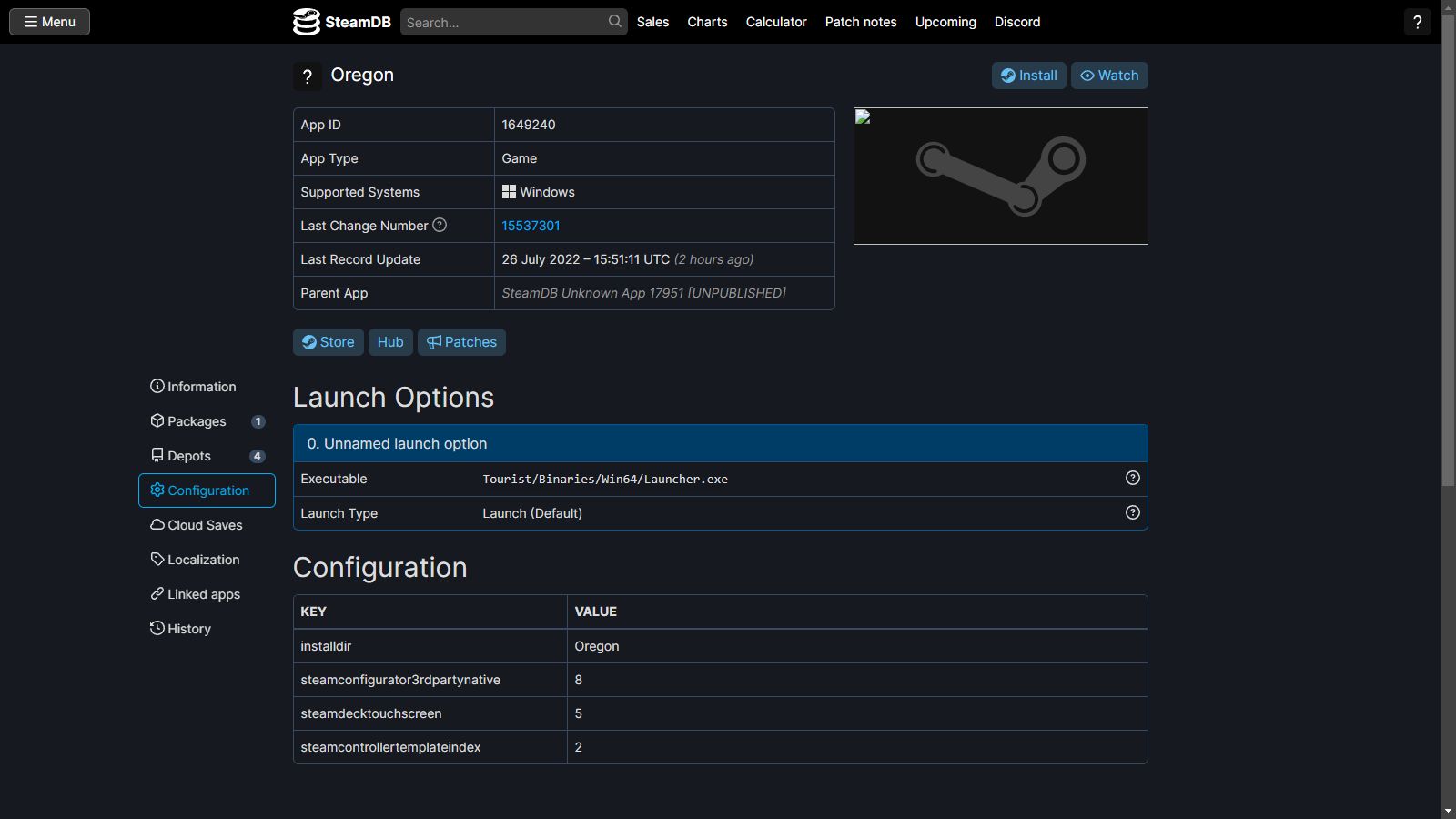Click the page vertical scrollbar

point(1448,273)
